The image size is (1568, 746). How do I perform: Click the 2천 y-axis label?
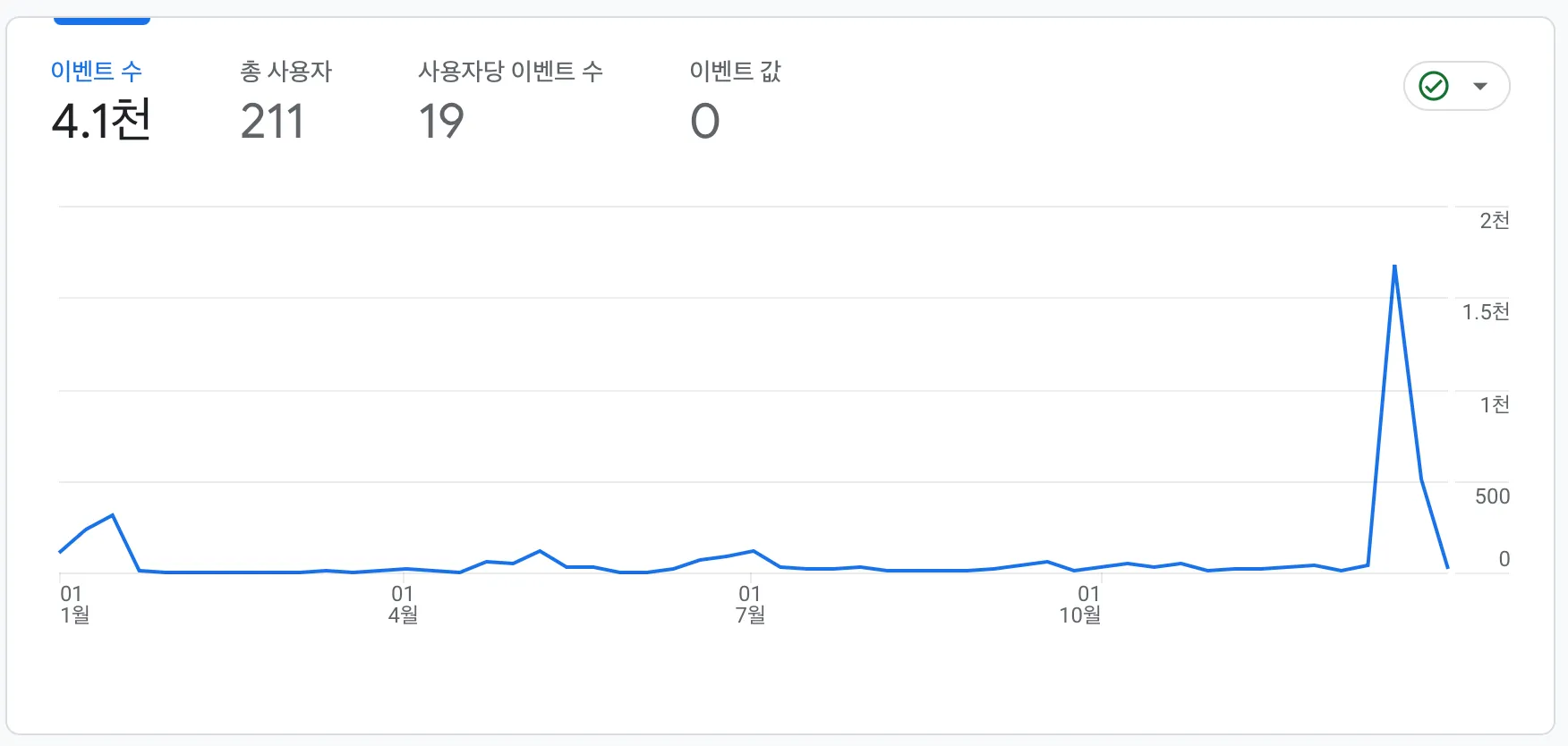1495,221
